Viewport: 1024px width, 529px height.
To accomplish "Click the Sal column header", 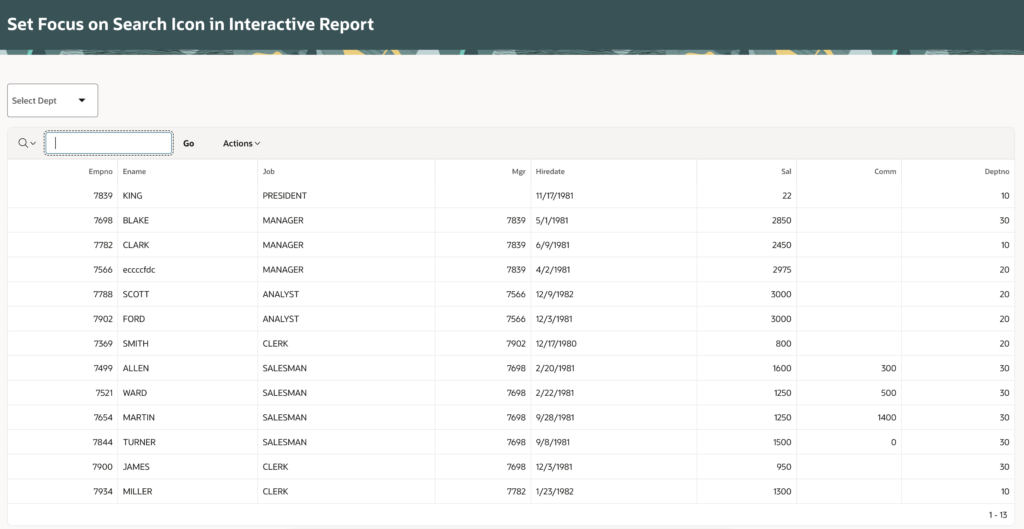I will pyautogui.click(x=786, y=172).
